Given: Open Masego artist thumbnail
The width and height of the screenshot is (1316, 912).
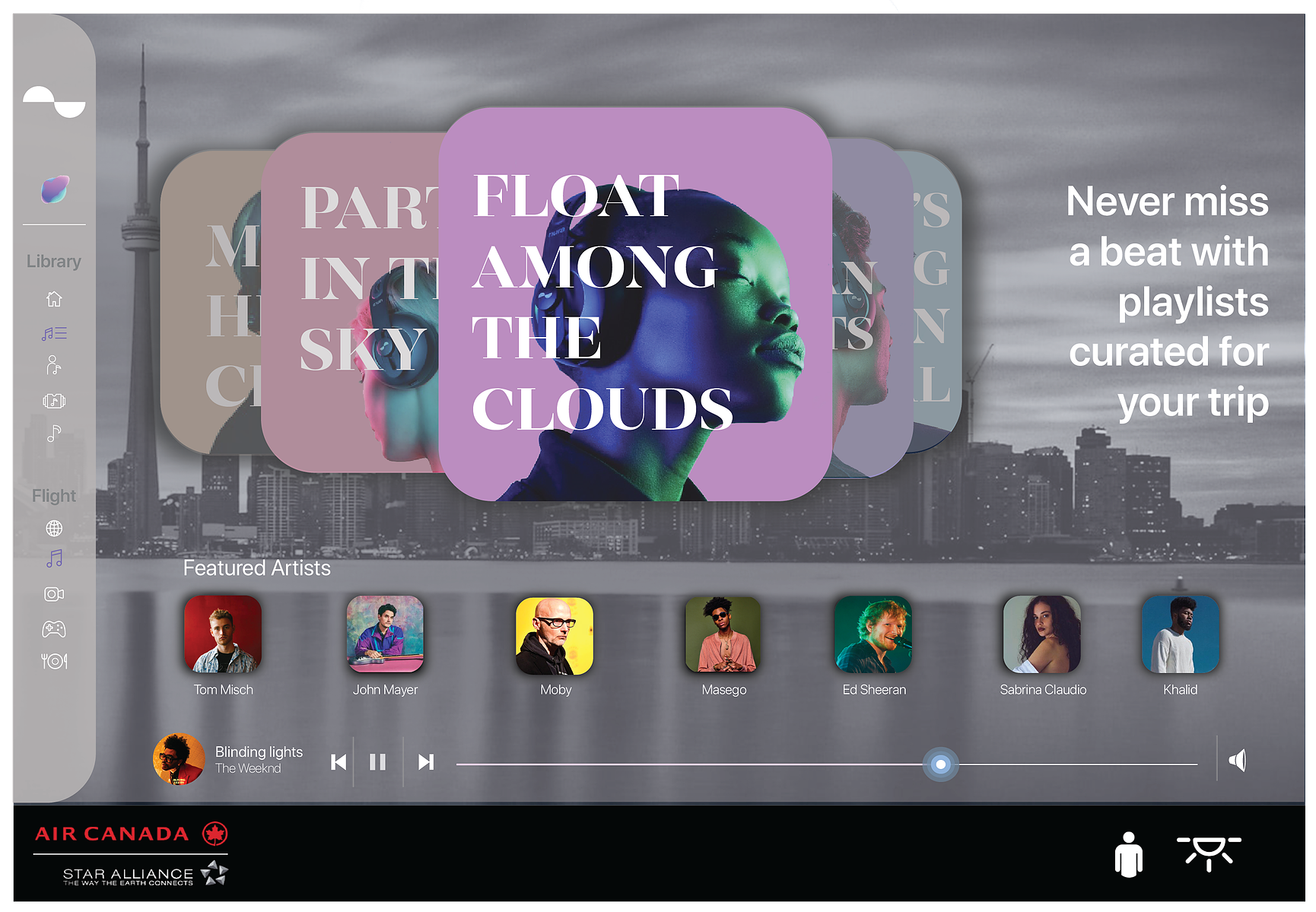Looking at the screenshot, I should tap(723, 634).
